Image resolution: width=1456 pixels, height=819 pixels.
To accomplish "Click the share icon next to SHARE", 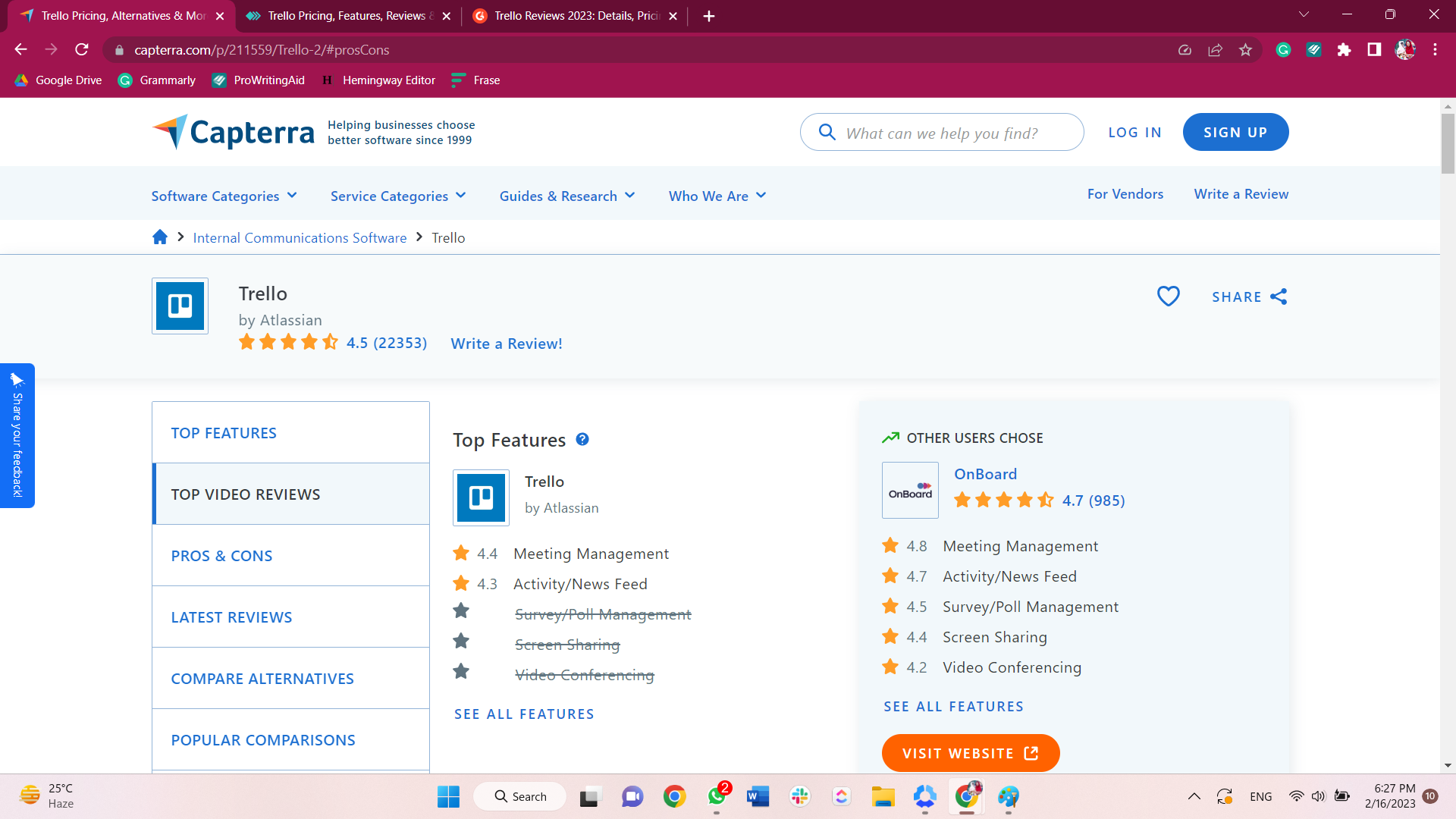I will [x=1279, y=297].
